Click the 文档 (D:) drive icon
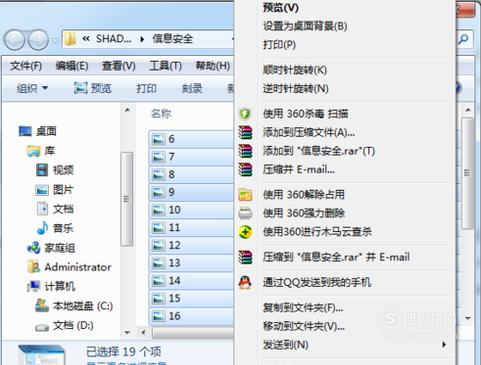Image resolution: width=481 pixels, height=365 pixels. (42, 327)
